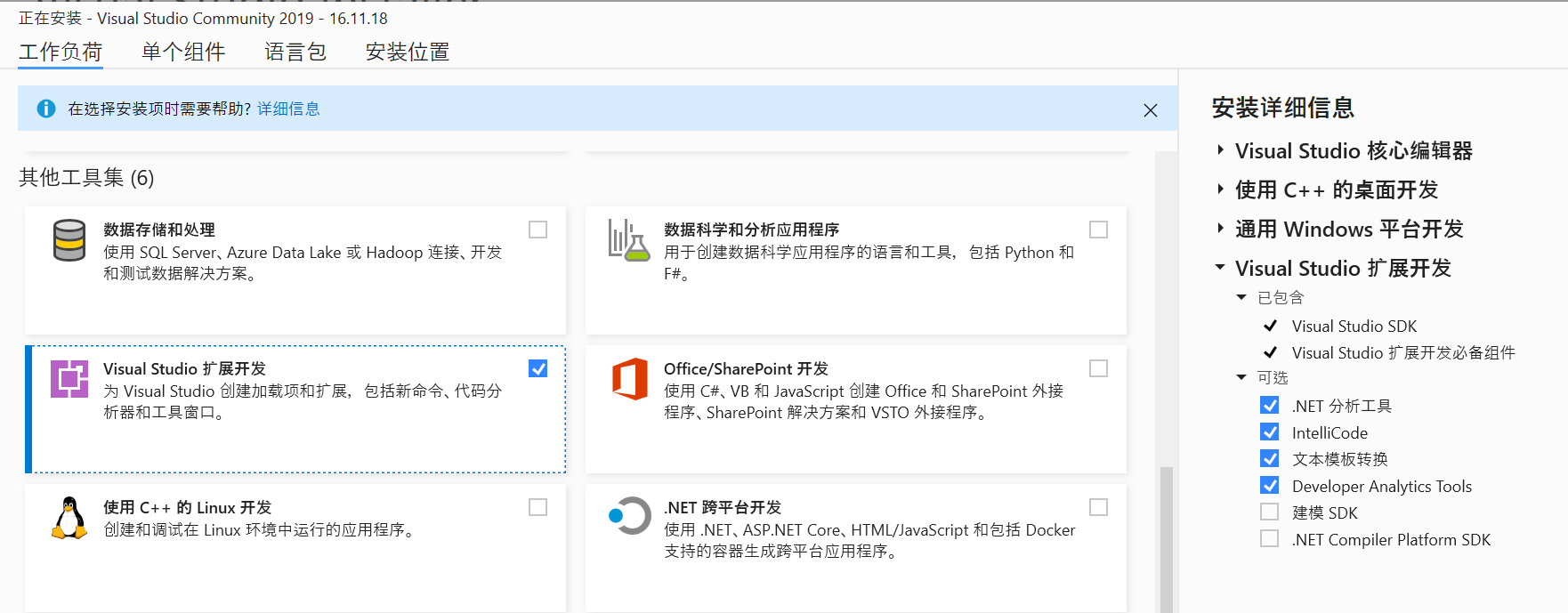
Task: Check the Office/SharePoint 开发 workload checkbox
Action: click(x=1099, y=368)
